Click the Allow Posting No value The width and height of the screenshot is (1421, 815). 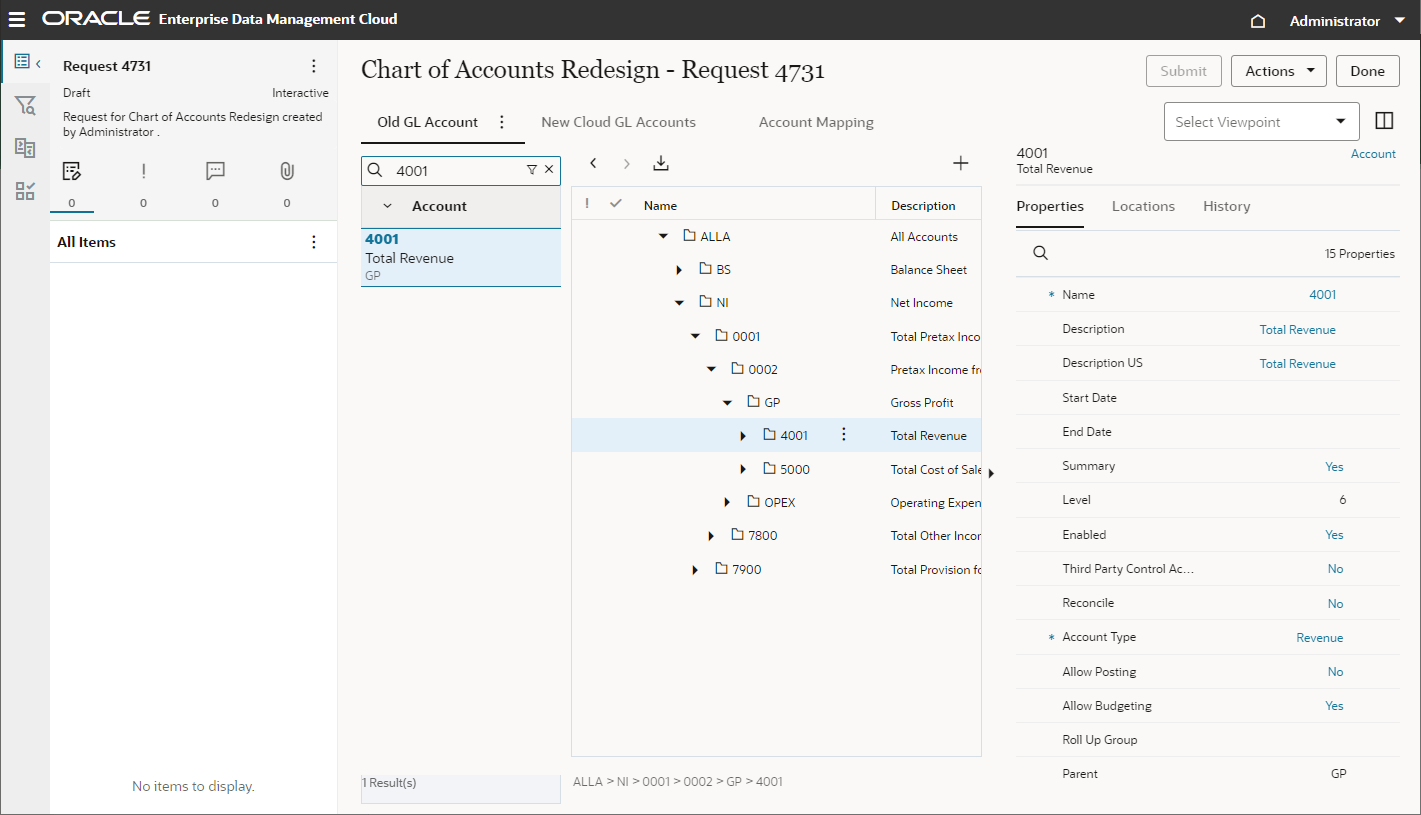(1335, 672)
